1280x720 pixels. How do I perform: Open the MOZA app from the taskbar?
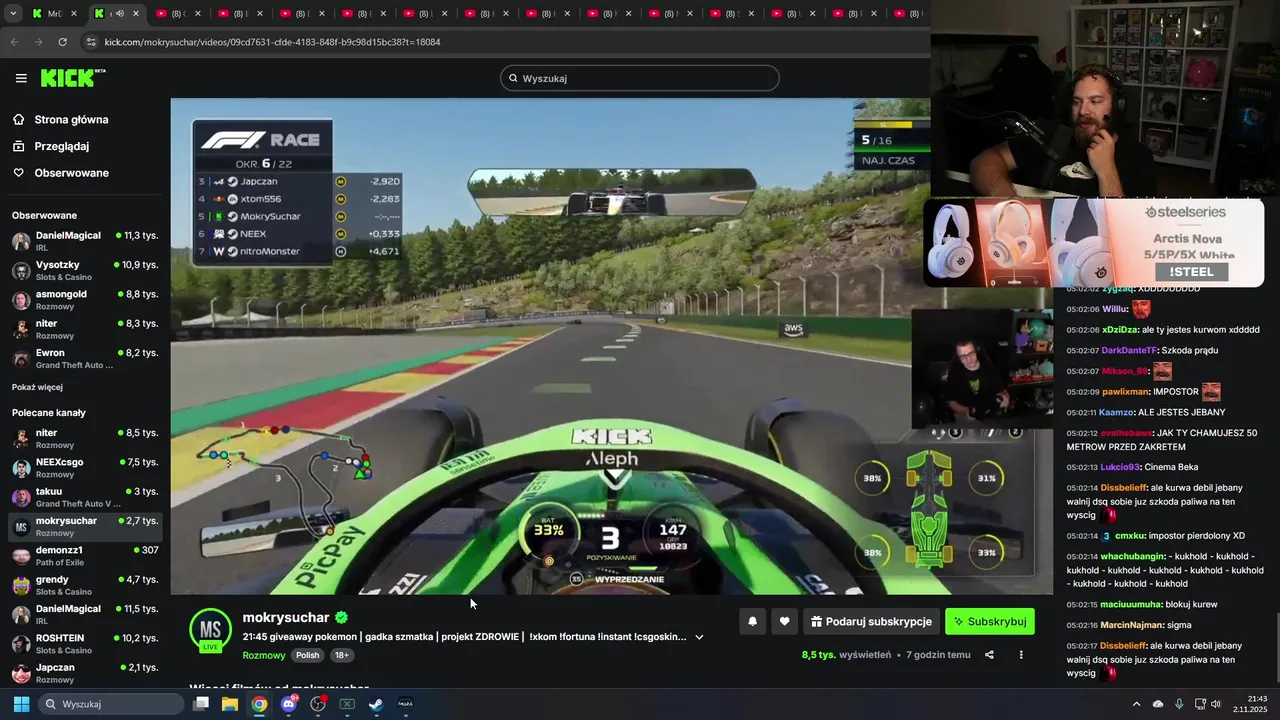[x=405, y=704]
